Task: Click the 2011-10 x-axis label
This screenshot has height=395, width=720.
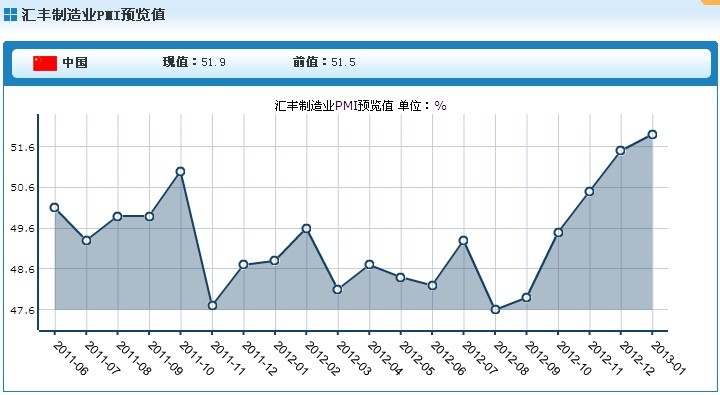Action: (x=196, y=358)
